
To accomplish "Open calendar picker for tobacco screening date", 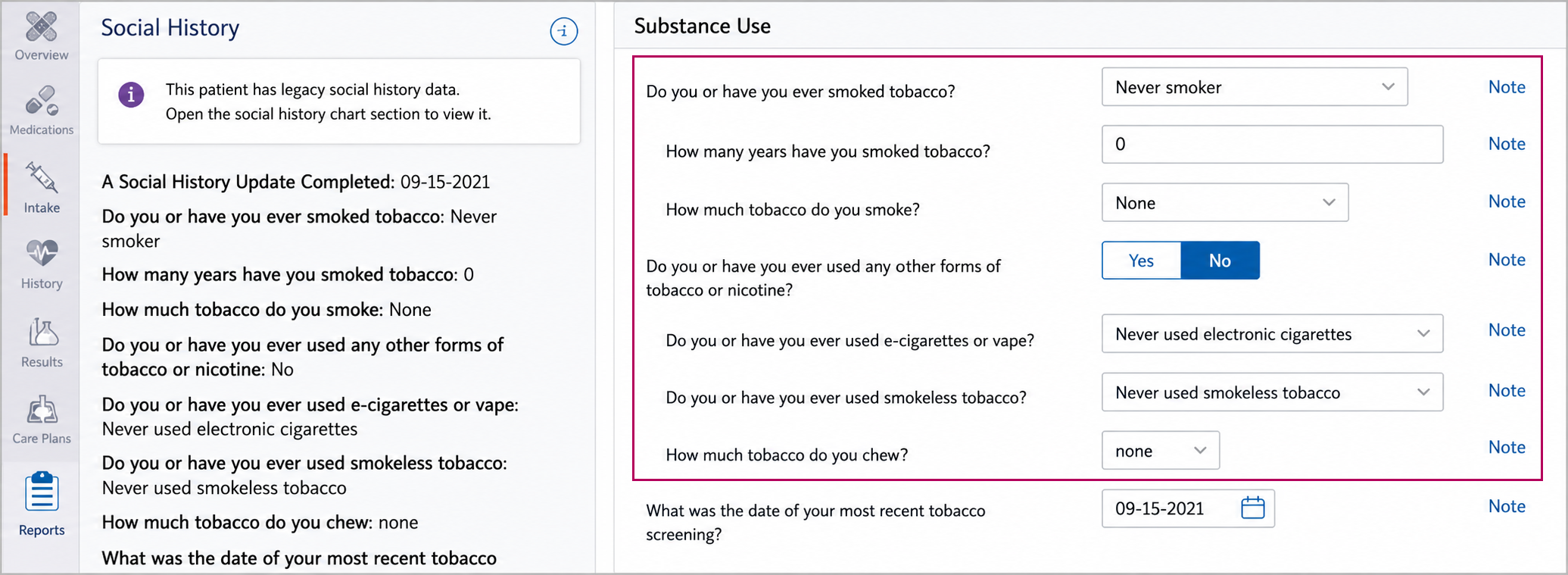I will click(x=1253, y=508).
